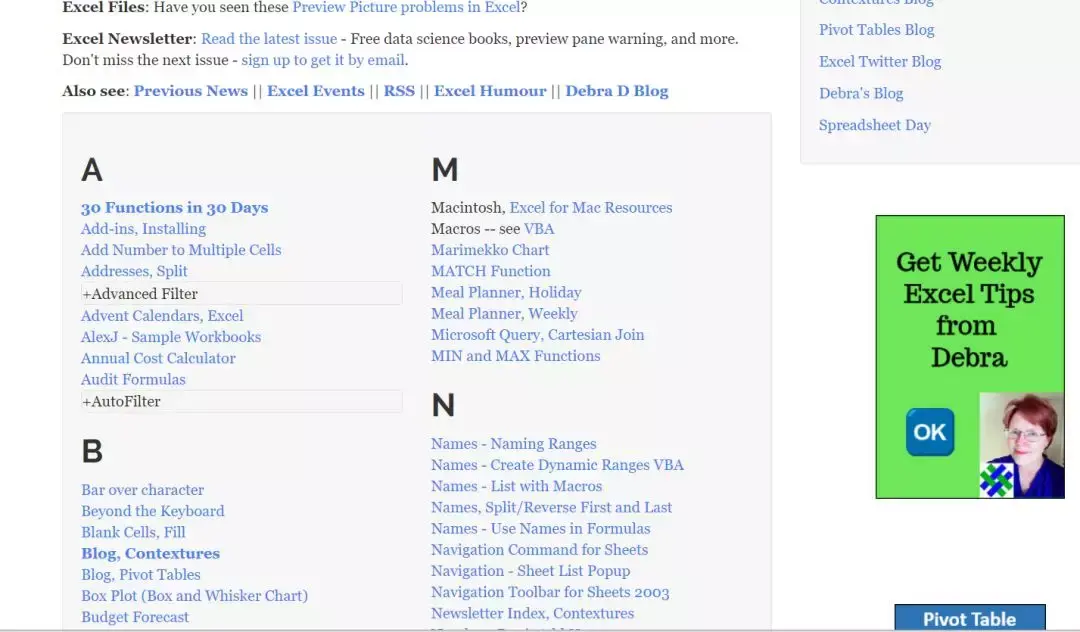Expand the +AutoFilter section
The height and width of the screenshot is (632, 1080).
241,401
